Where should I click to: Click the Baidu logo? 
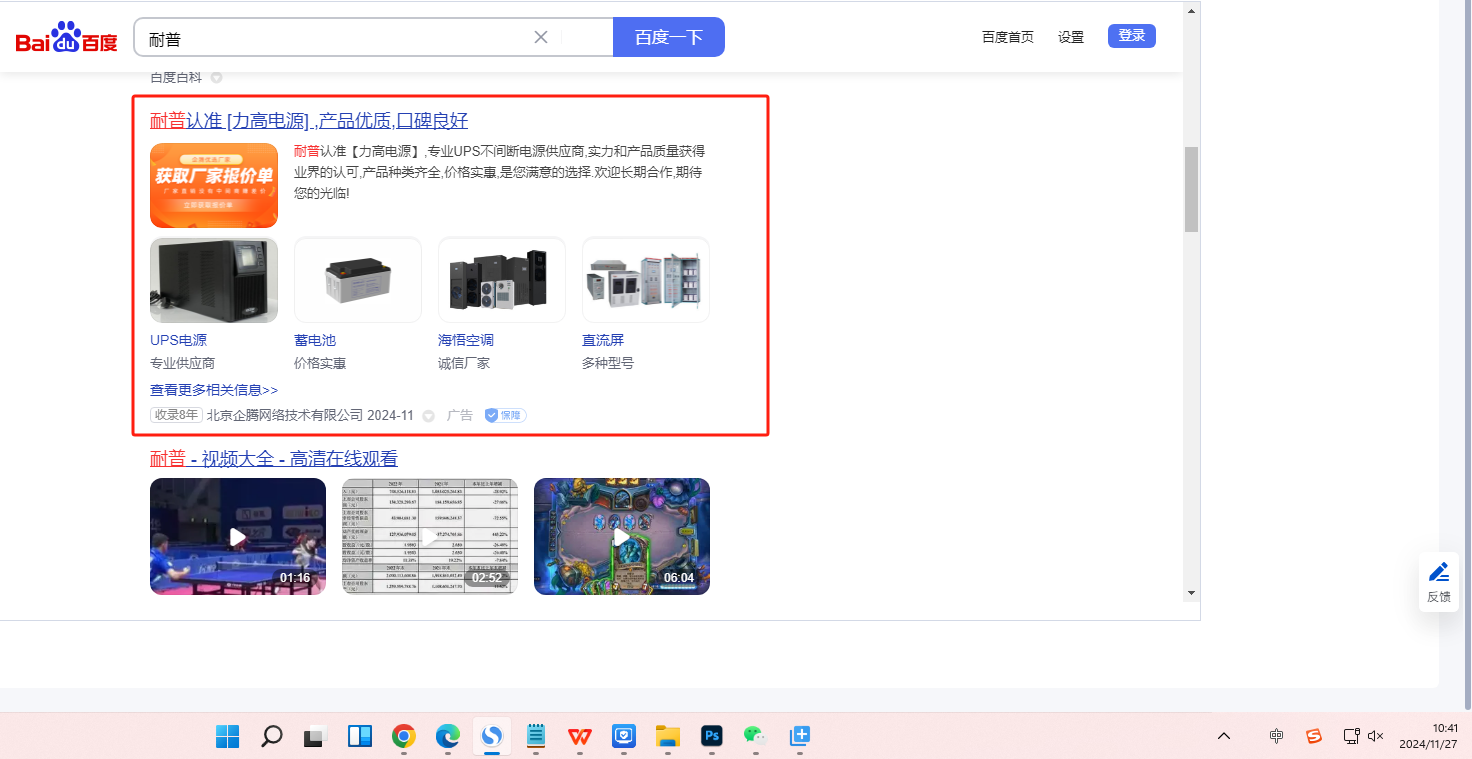66,38
